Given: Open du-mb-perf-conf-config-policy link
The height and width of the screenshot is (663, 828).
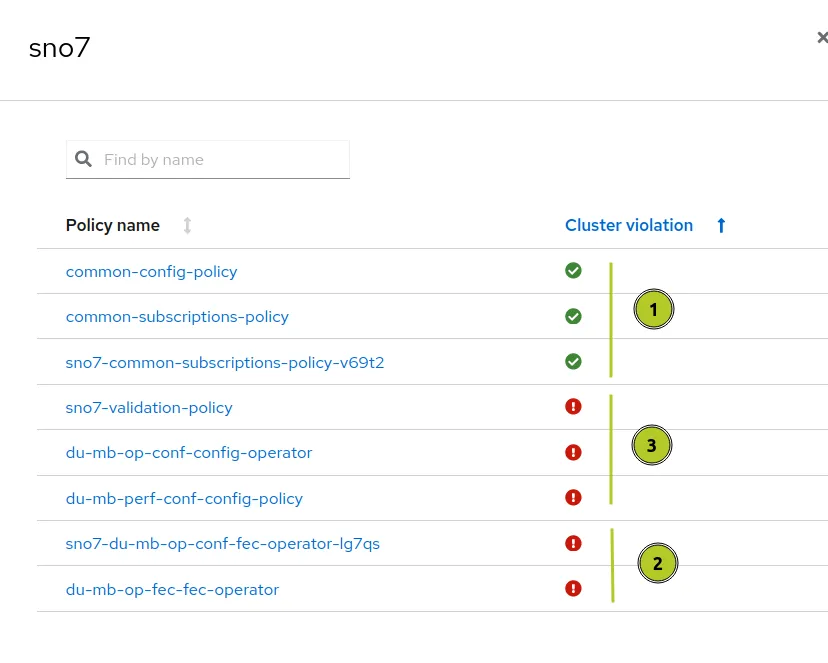Looking at the screenshot, I should [x=184, y=498].
